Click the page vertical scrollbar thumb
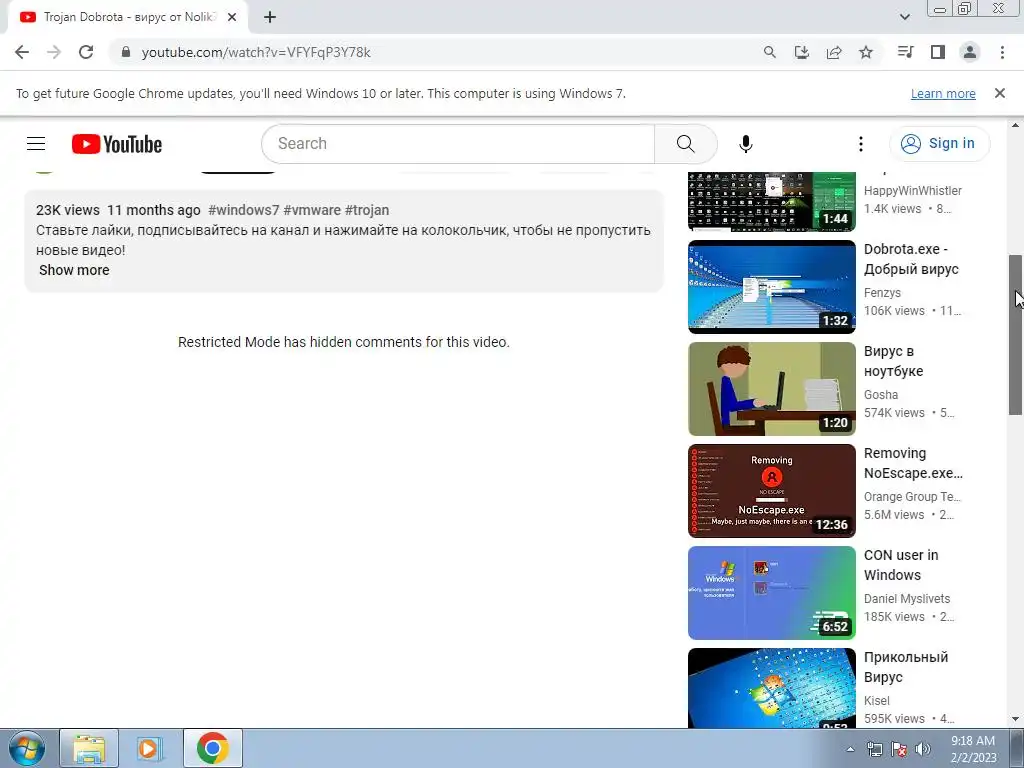1024x768 pixels. click(1016, 334)
